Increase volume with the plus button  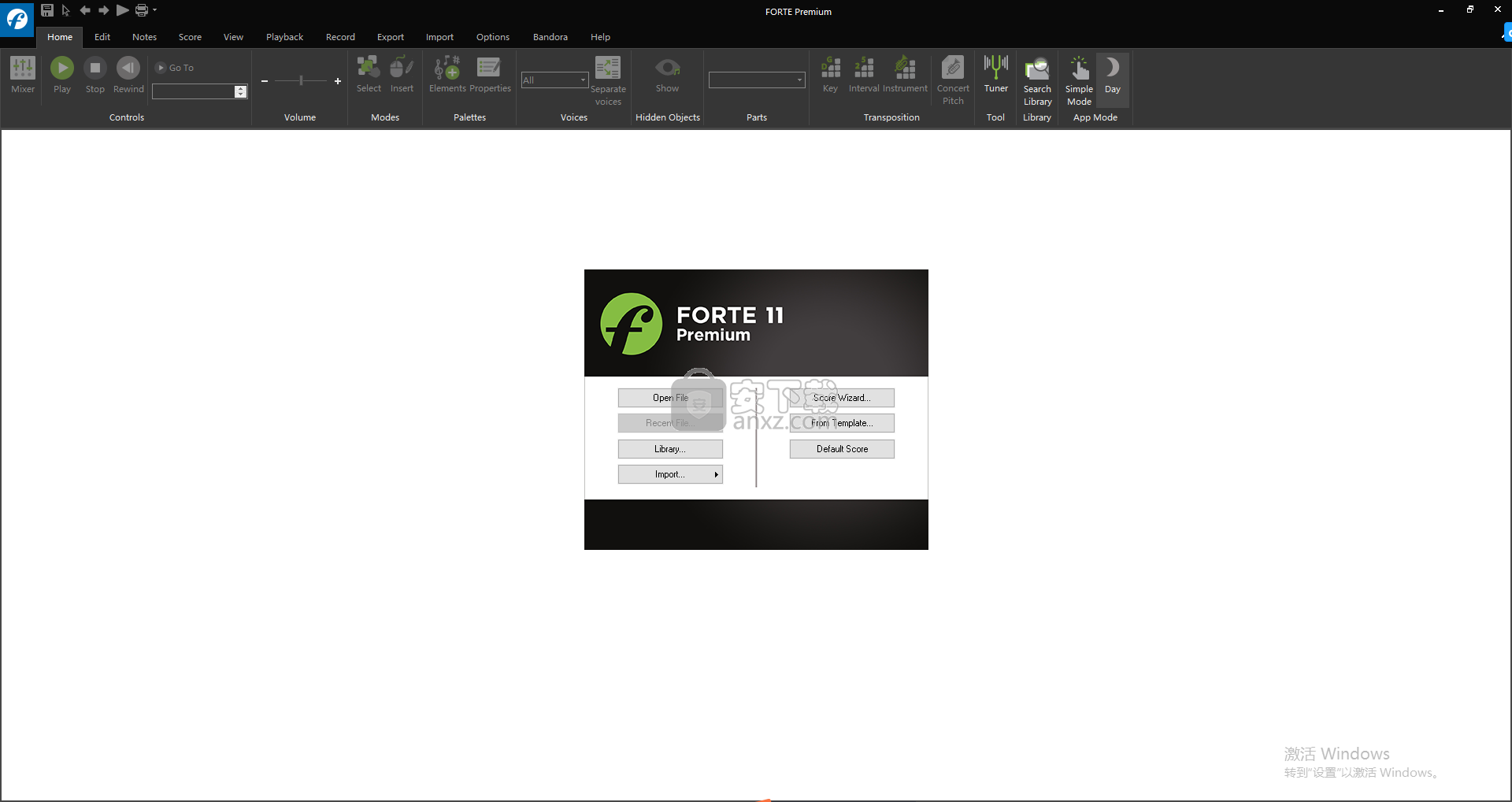click(x=338, y=81)
